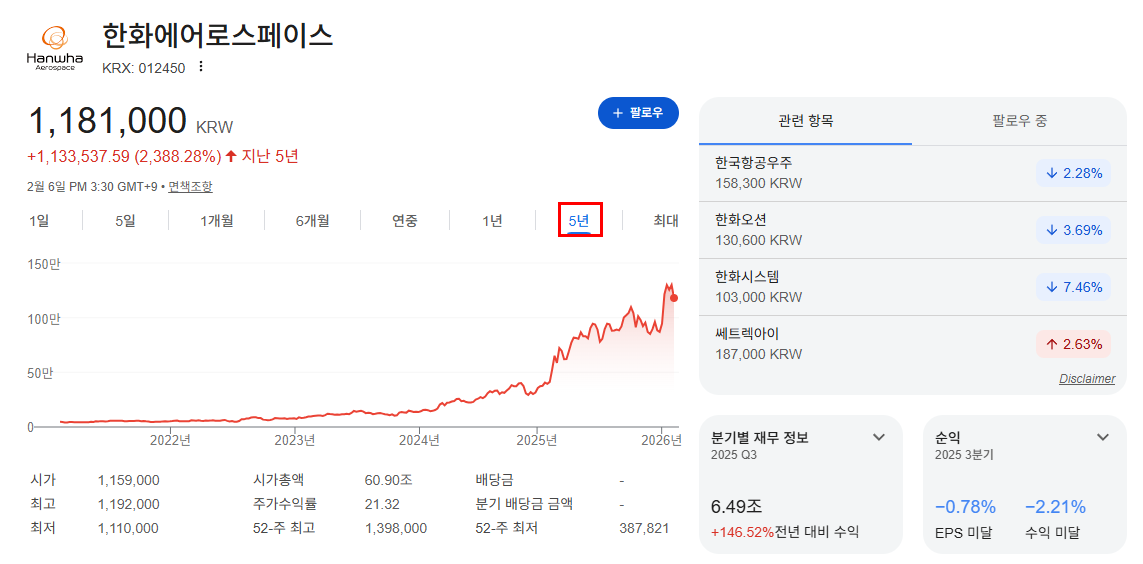Open the 한국항공우주 stock row
1143x564 pixels.
click(x=913, y=173)
